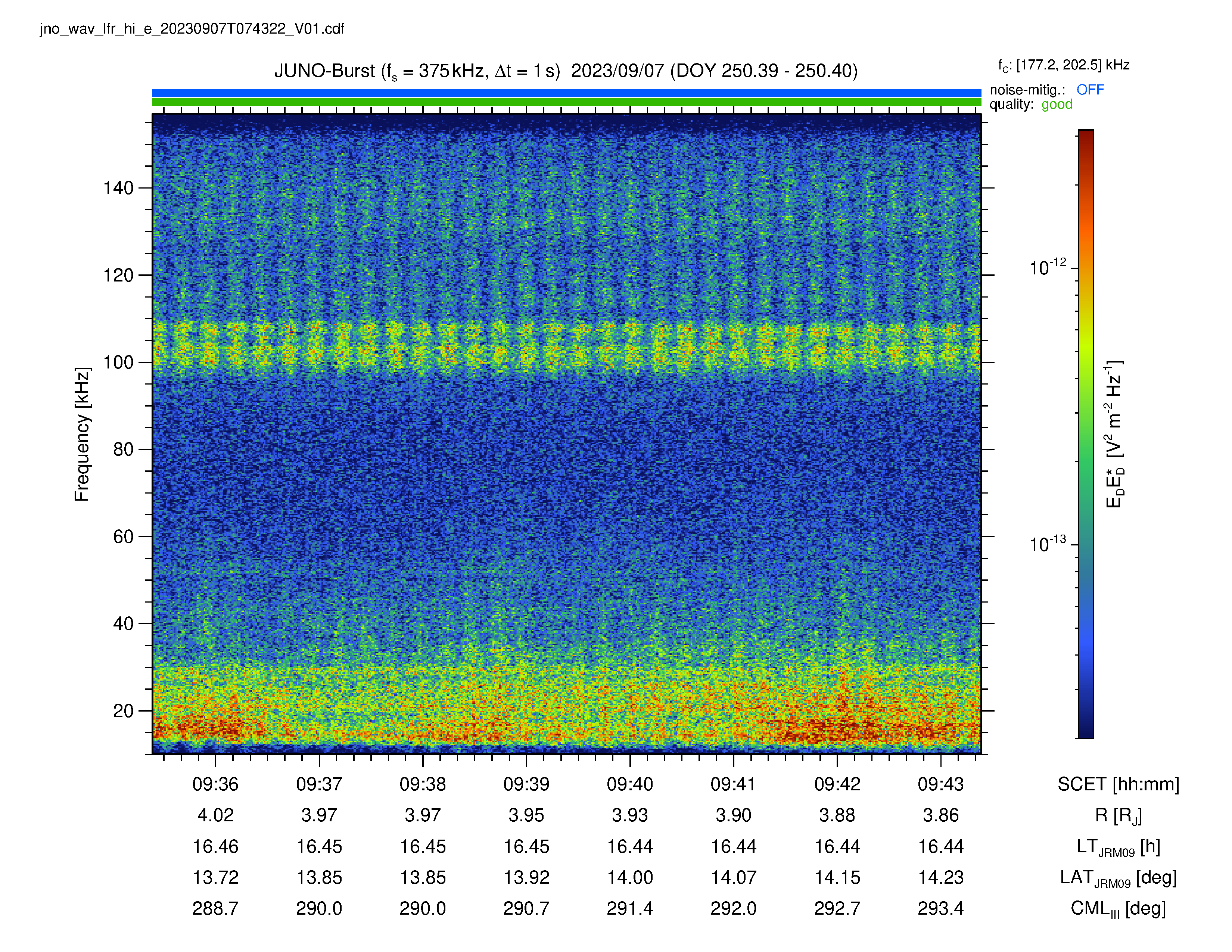1232x952 pixels.
Task: Click the 09:40 time tick label
Action: (629, 784)
